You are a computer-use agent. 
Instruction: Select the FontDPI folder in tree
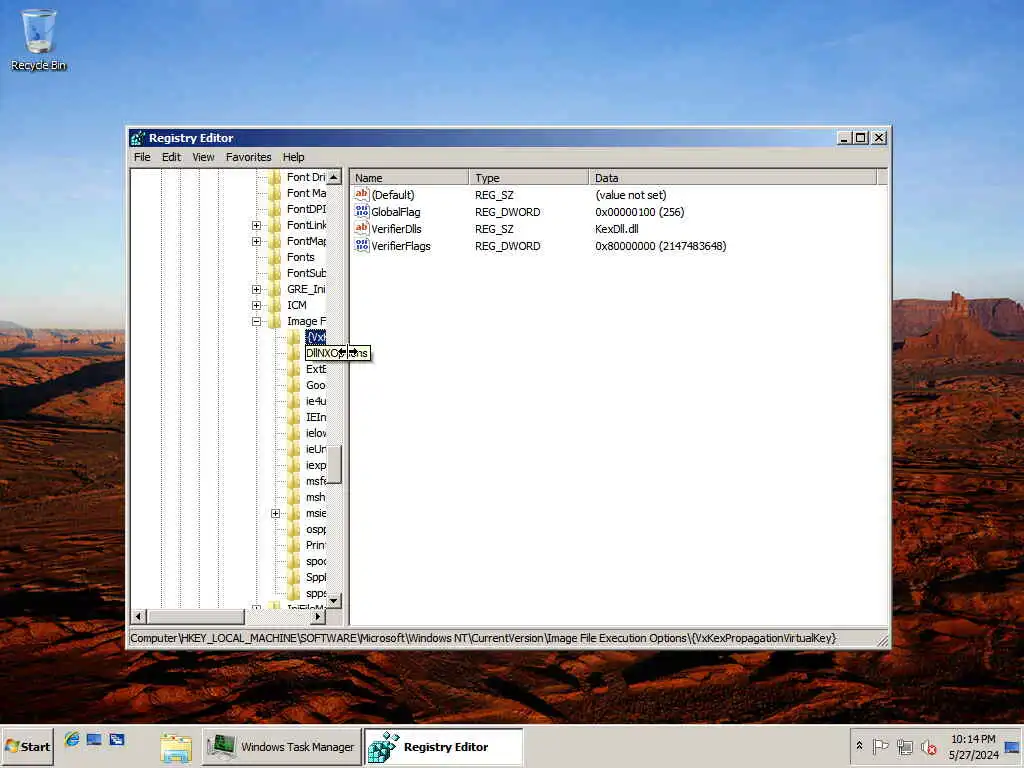(306, 209)
